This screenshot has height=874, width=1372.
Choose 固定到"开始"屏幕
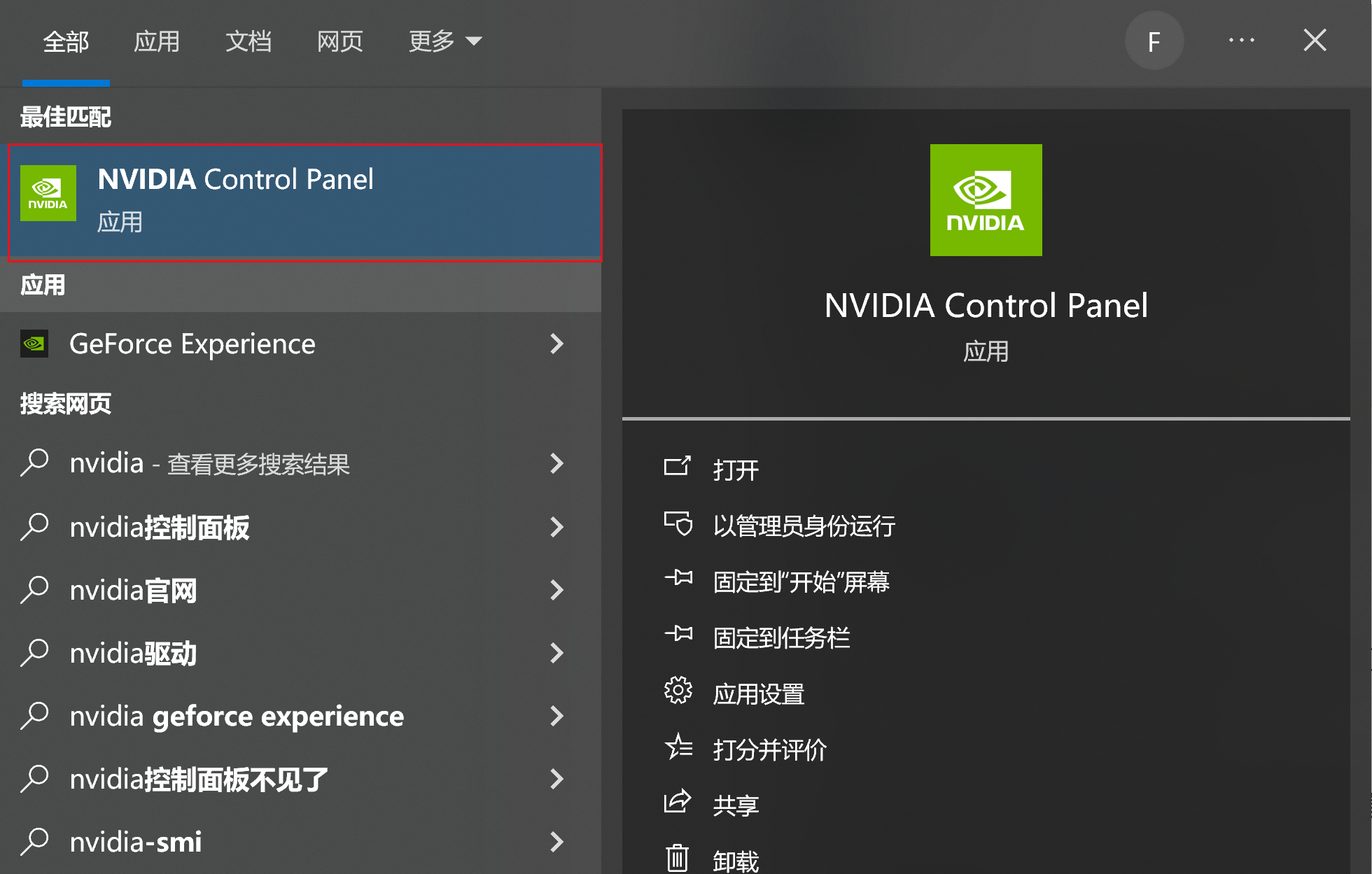[801, 582]
